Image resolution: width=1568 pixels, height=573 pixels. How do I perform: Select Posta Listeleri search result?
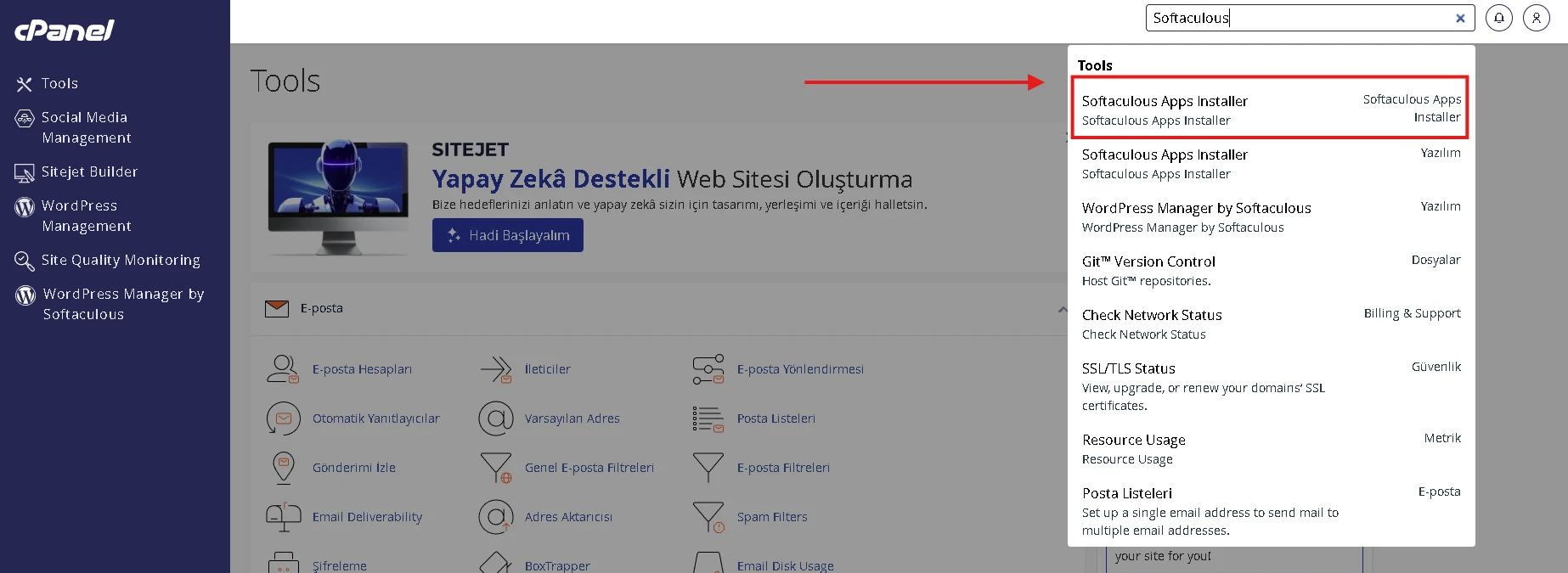click(x=1271, y=510)
